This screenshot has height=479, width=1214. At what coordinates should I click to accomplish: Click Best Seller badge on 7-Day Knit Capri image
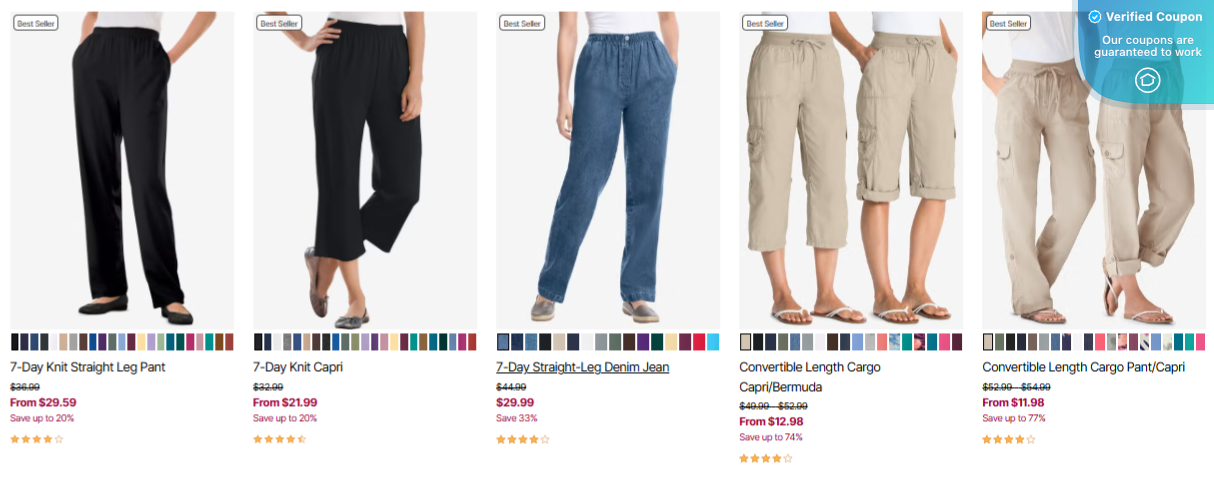tap(280, 23)
